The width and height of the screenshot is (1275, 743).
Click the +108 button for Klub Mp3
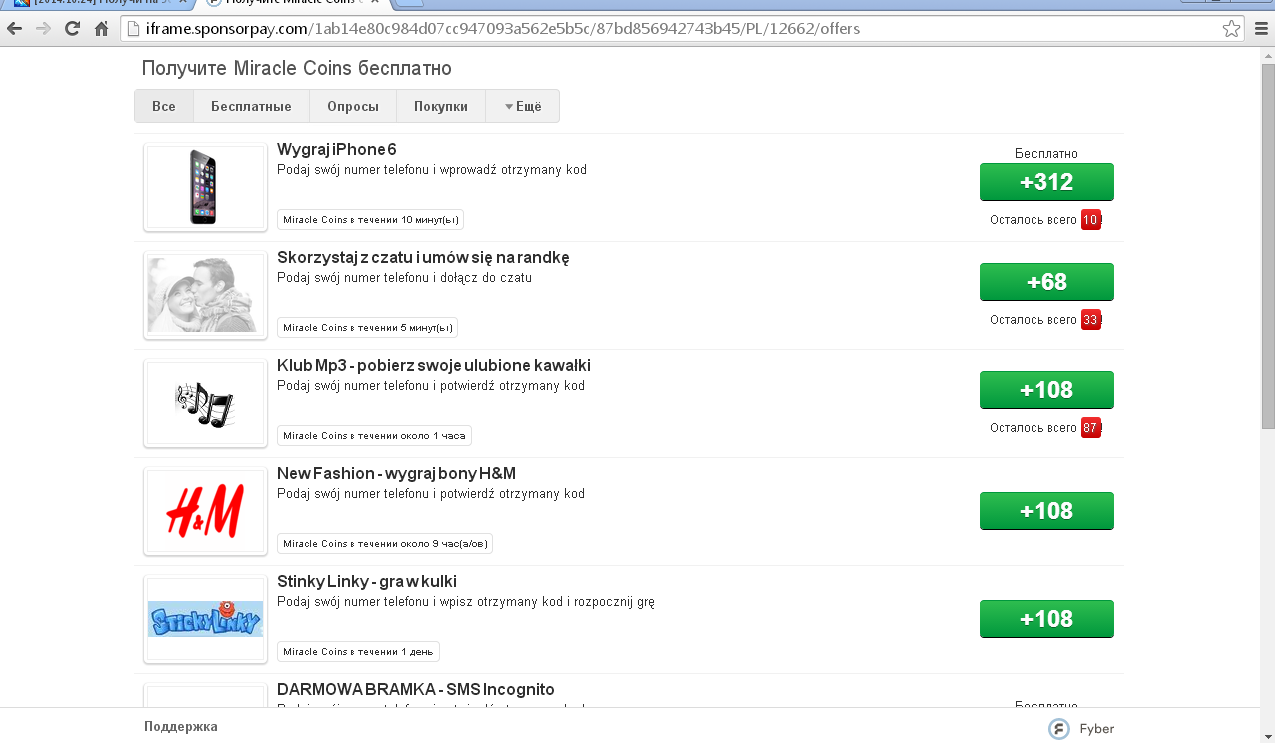(x=1046, y=390)
